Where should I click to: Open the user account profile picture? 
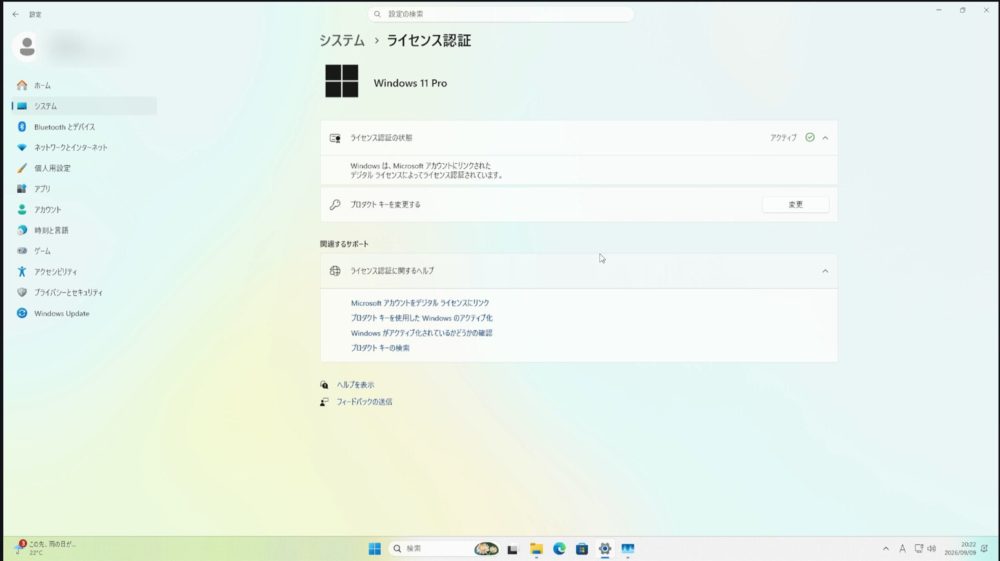point(27,47)
